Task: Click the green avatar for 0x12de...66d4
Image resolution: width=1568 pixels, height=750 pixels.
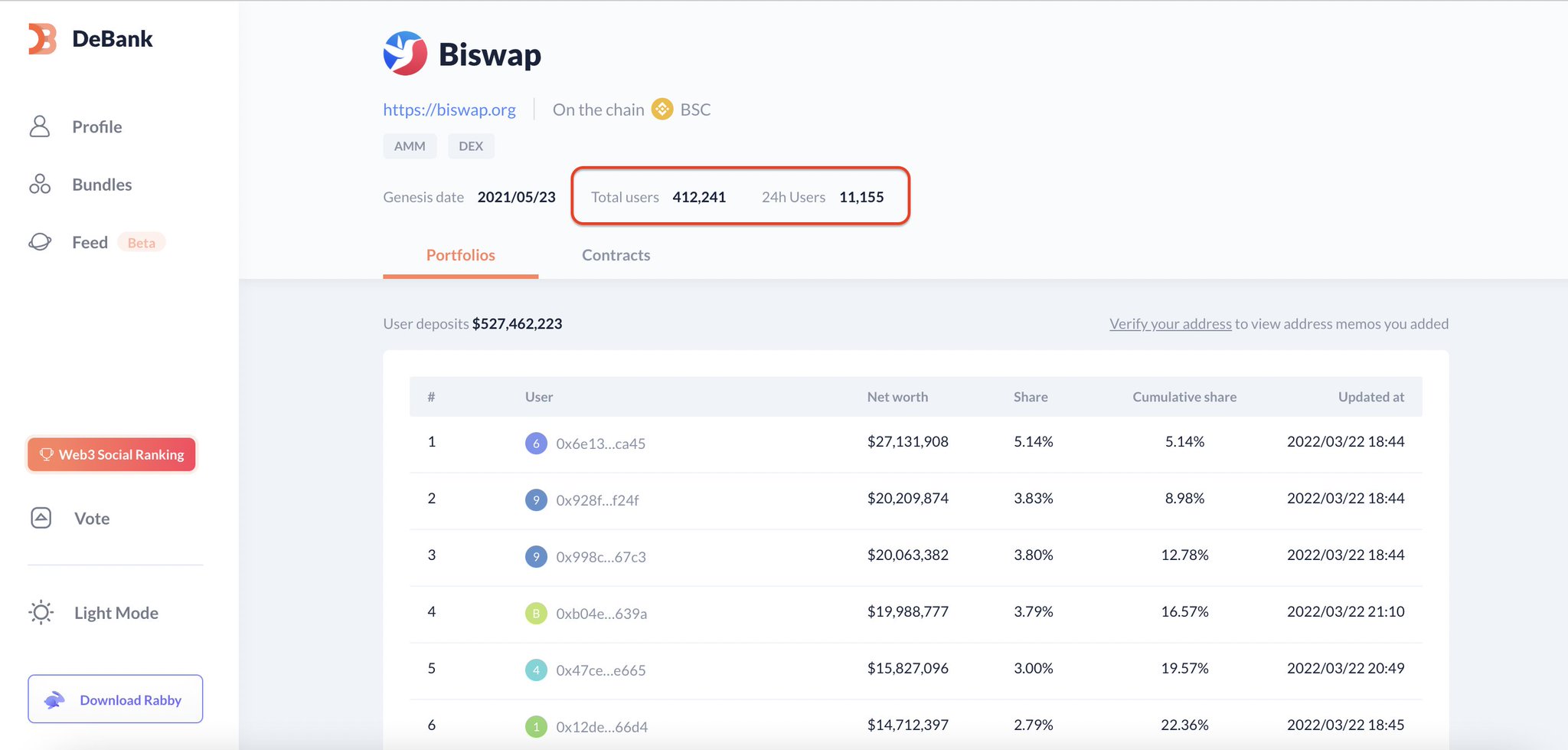Action: tap(536, 726)
